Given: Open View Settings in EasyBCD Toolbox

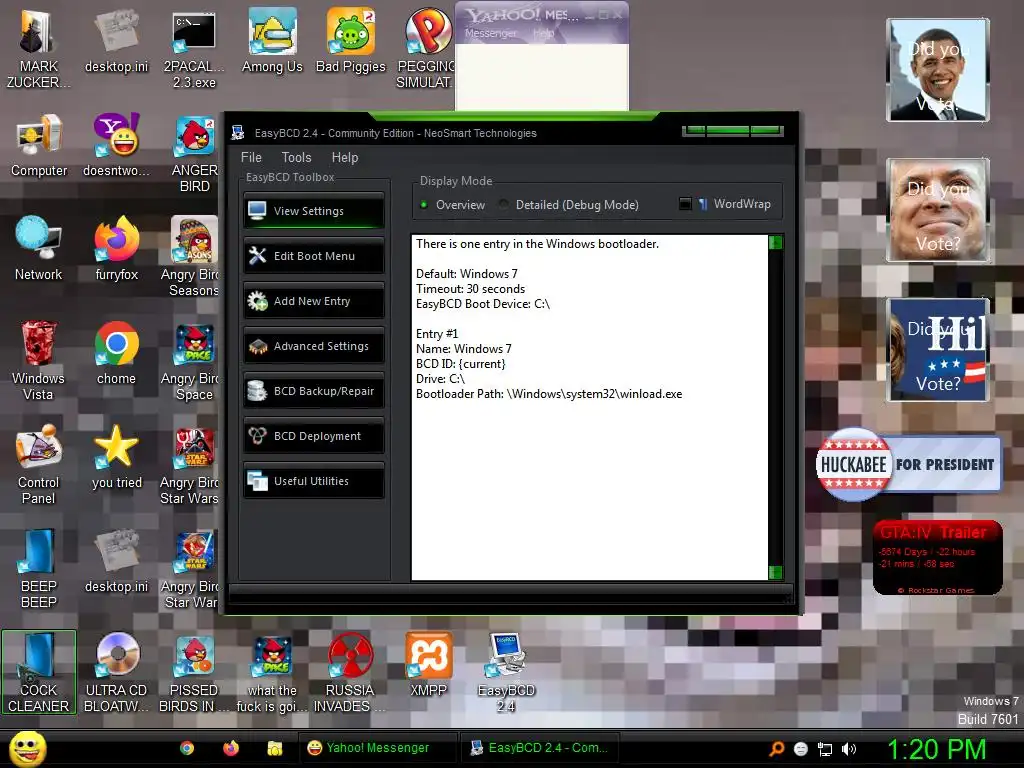Looking at the screenshot, I should coord(313,211).
